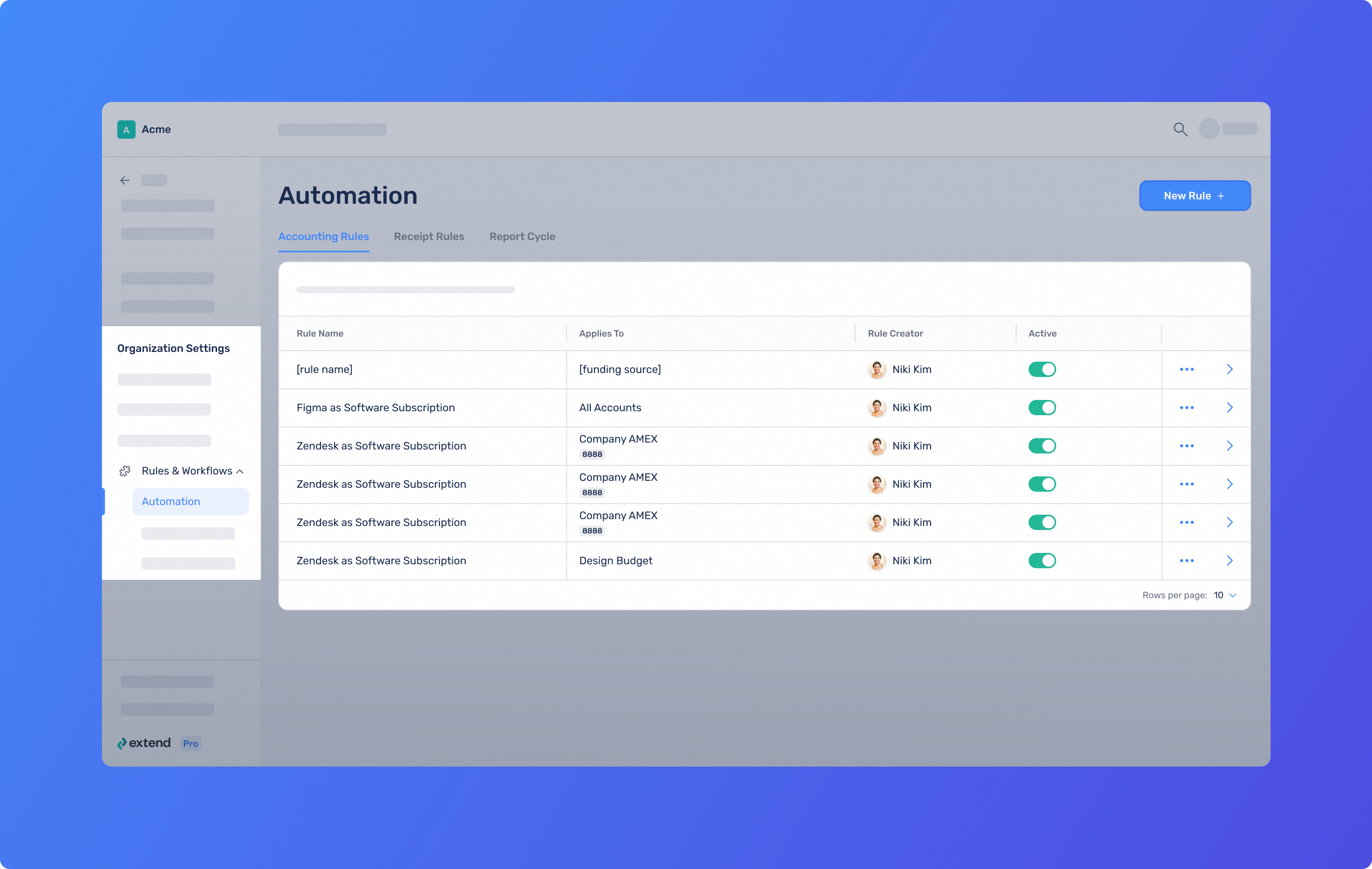Viewport: 1372px width, 869px height.
Task: Toggle off Figma as Software Subscription rule
Action: (1042, 407)
